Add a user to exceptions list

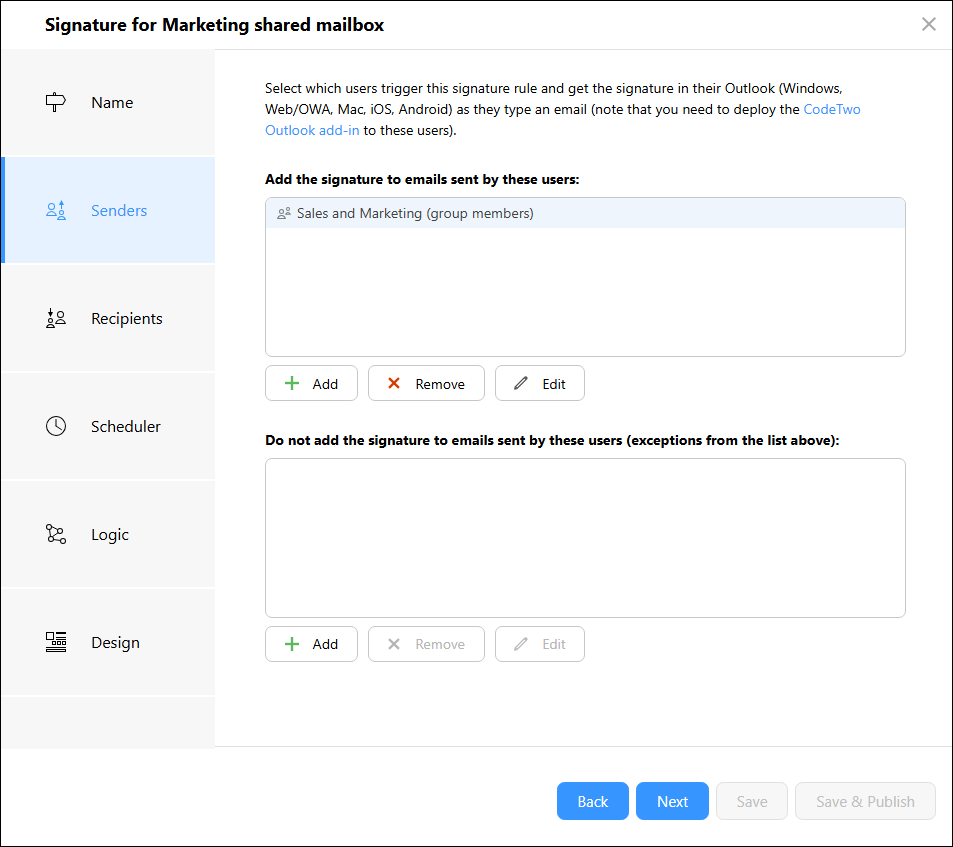(x=311, y=644)
